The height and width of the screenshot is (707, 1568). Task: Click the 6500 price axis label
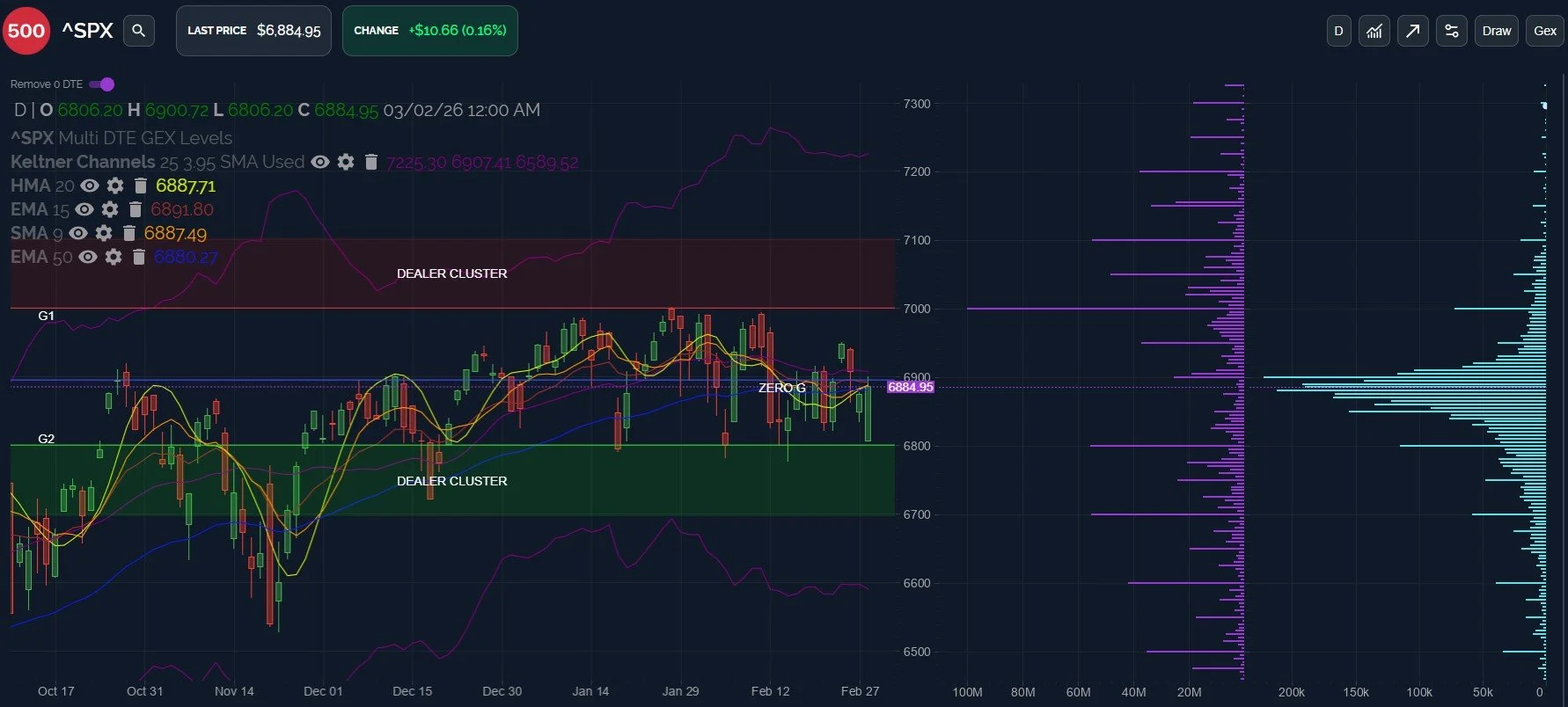(x=917, y=652)
